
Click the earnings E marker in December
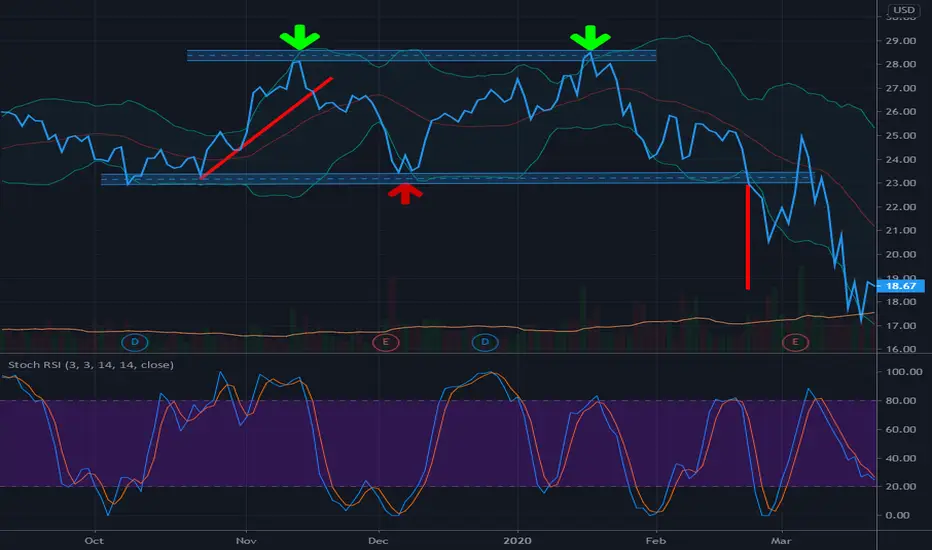(x=385, y=342)
